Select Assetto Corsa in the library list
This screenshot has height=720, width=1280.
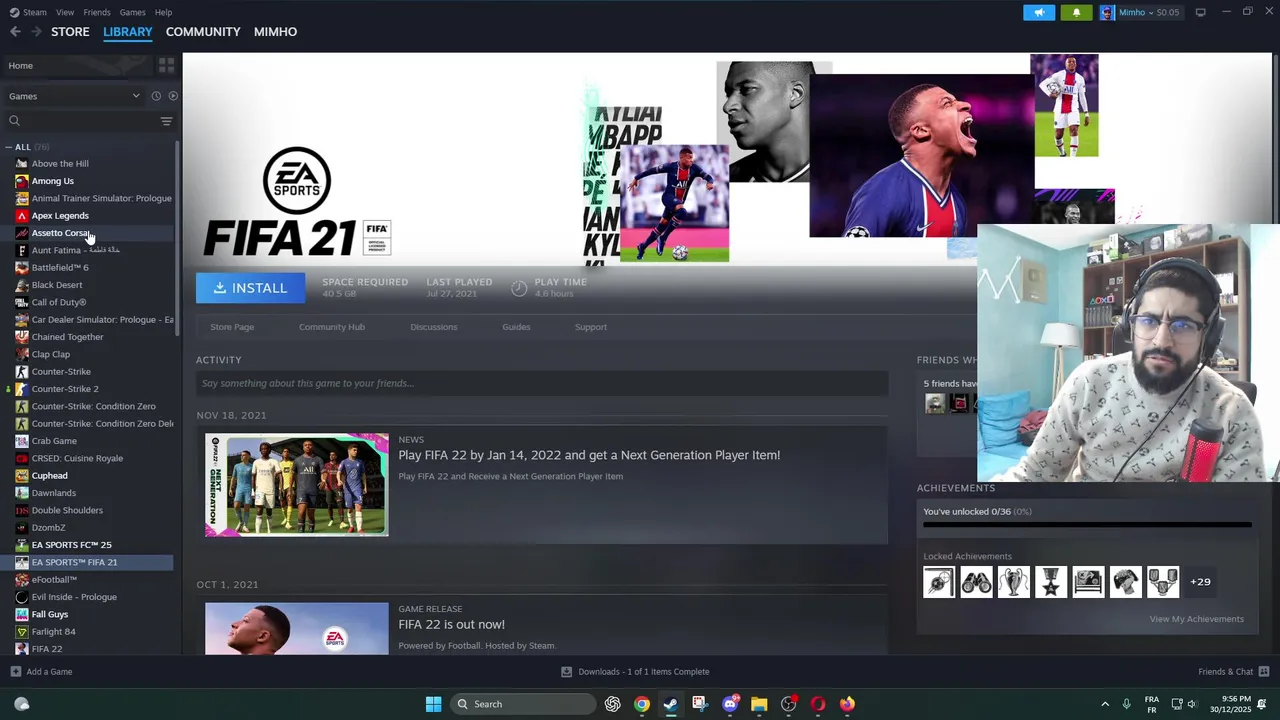click(x=61, y=233)
